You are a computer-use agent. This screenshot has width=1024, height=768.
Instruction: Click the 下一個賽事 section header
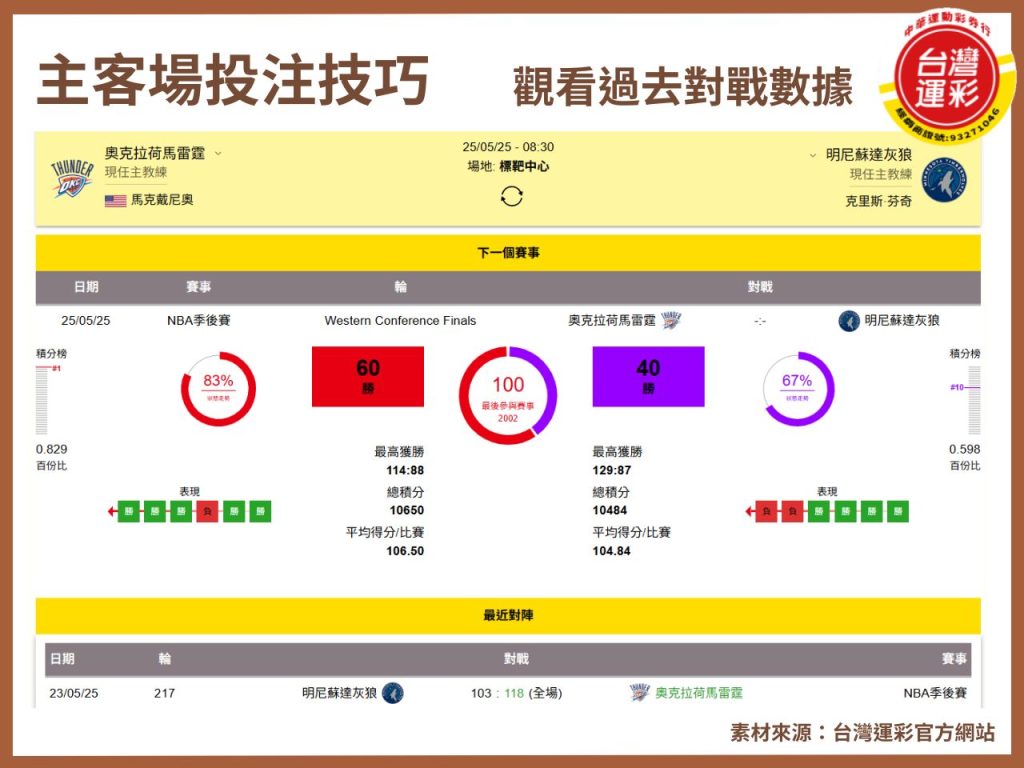point(508,253)
